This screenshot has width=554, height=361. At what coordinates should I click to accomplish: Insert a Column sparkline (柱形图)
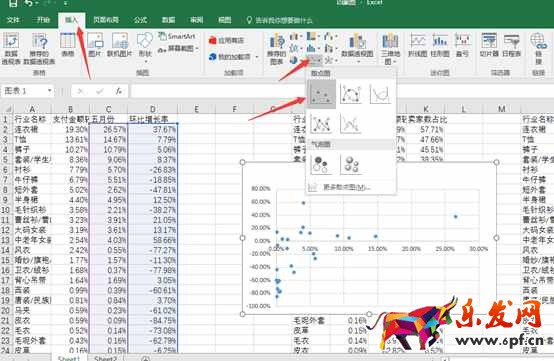pos(440,45)
